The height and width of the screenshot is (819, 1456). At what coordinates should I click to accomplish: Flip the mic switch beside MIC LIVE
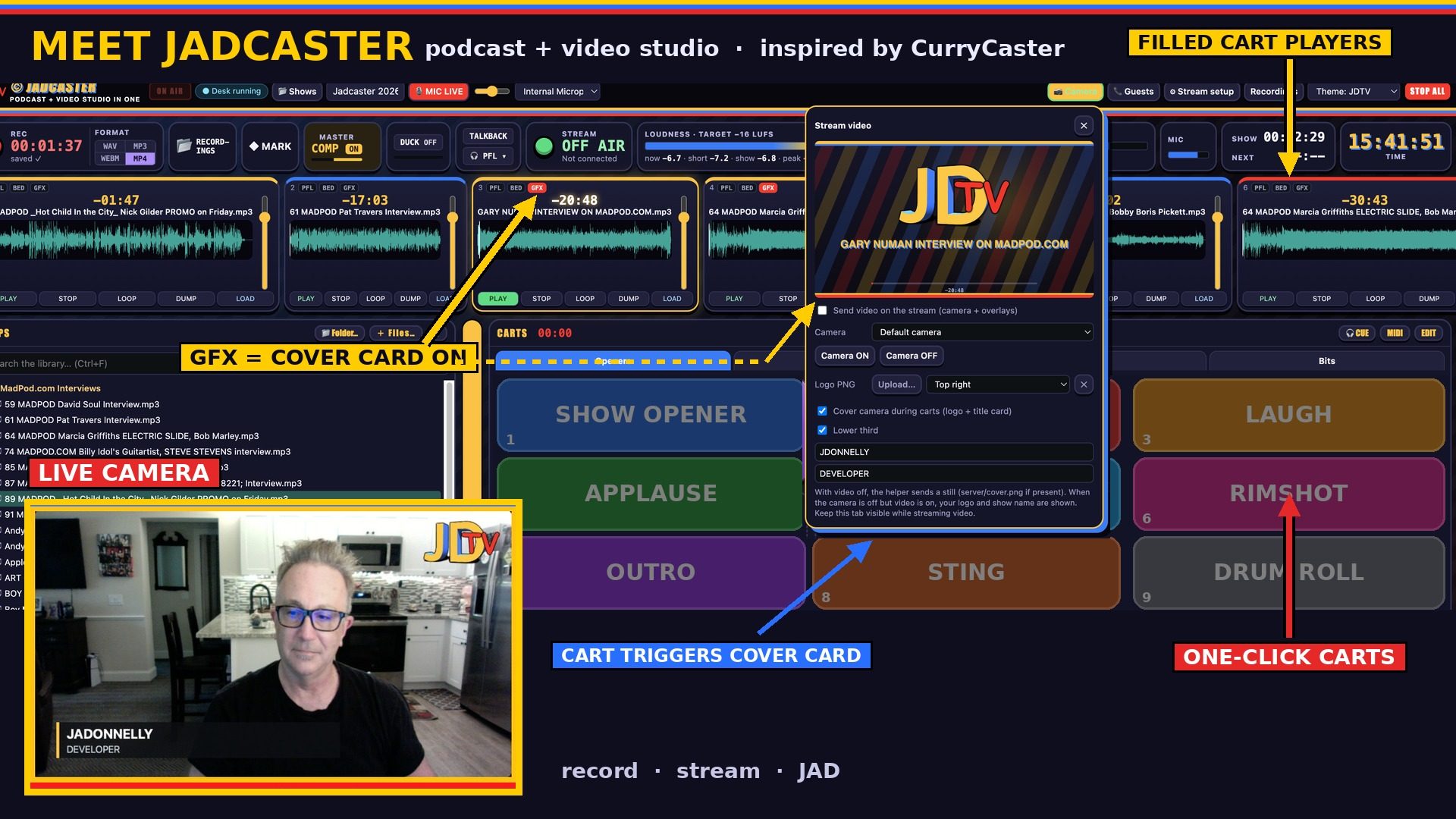[492, 91]
